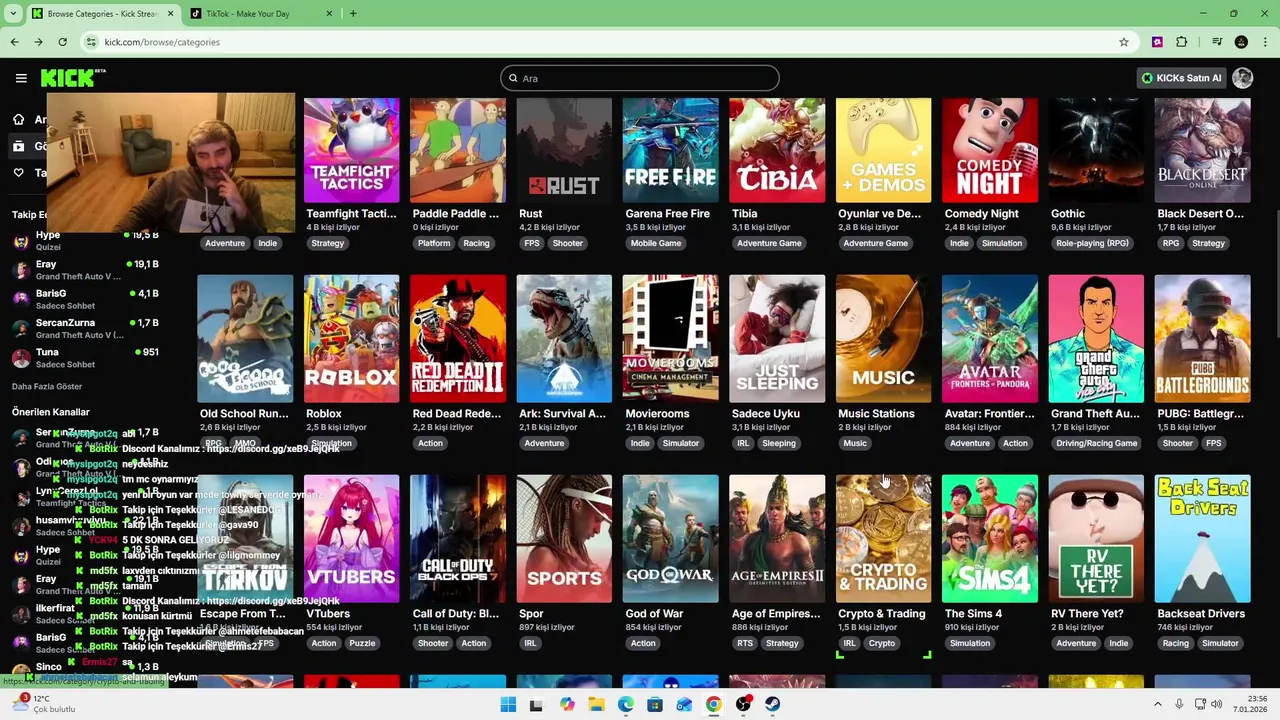Open SercanZurna channel in sidebar
Image resolution: width=1280 pixels, height=720 pixels.
pos(85,328)
